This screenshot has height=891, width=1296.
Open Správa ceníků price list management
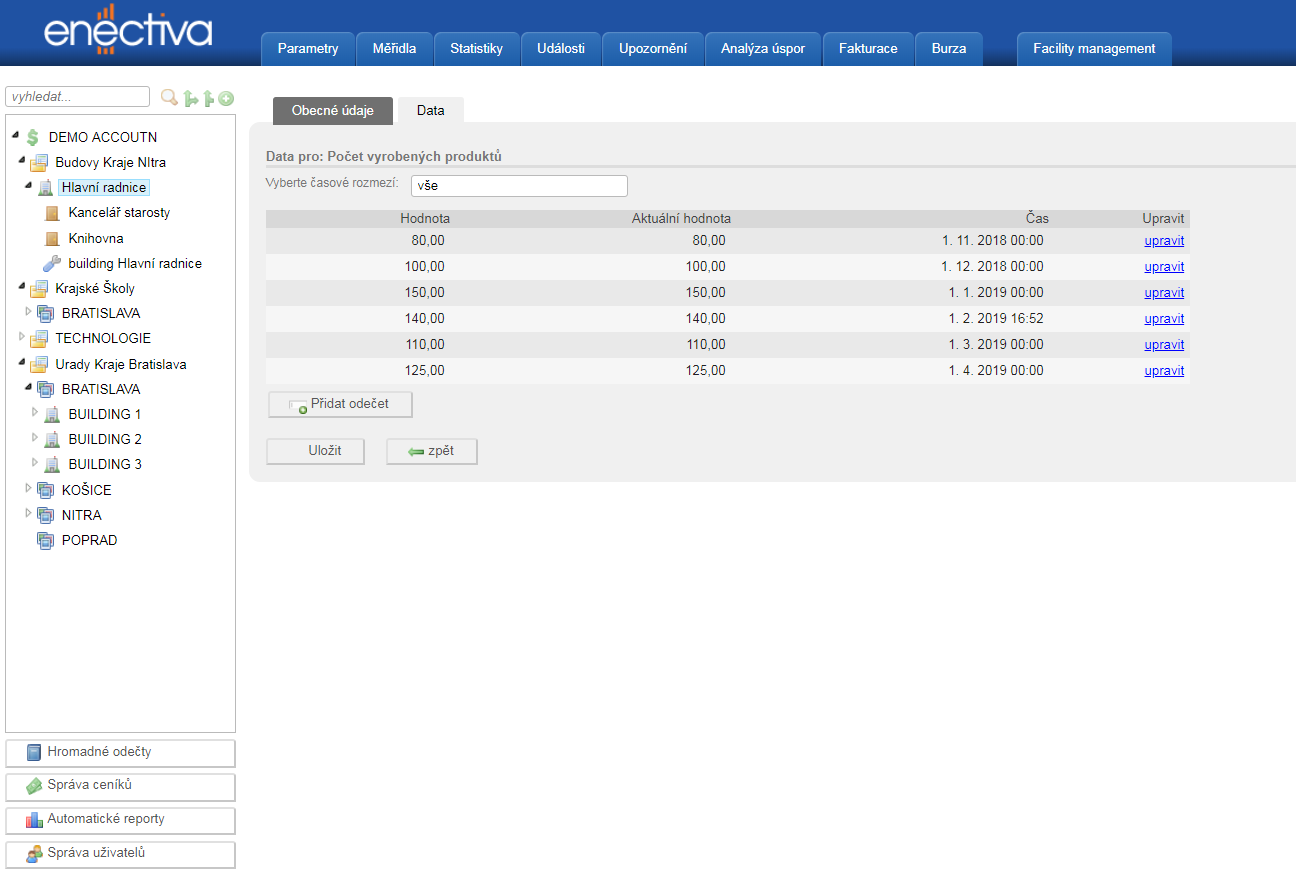click(x=120, y=786)
